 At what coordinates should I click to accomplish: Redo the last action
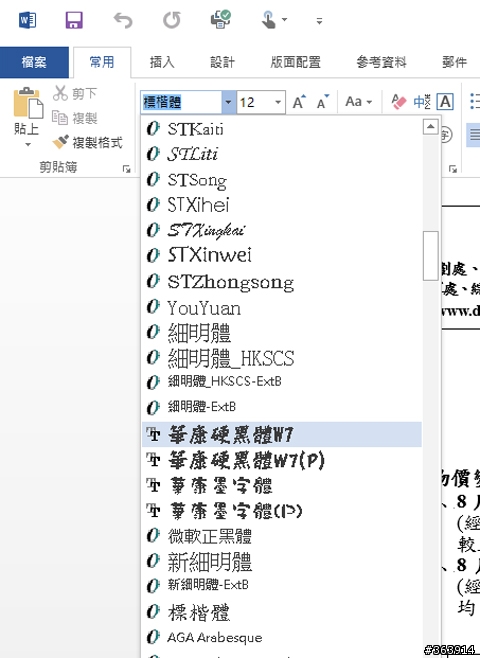172,20
